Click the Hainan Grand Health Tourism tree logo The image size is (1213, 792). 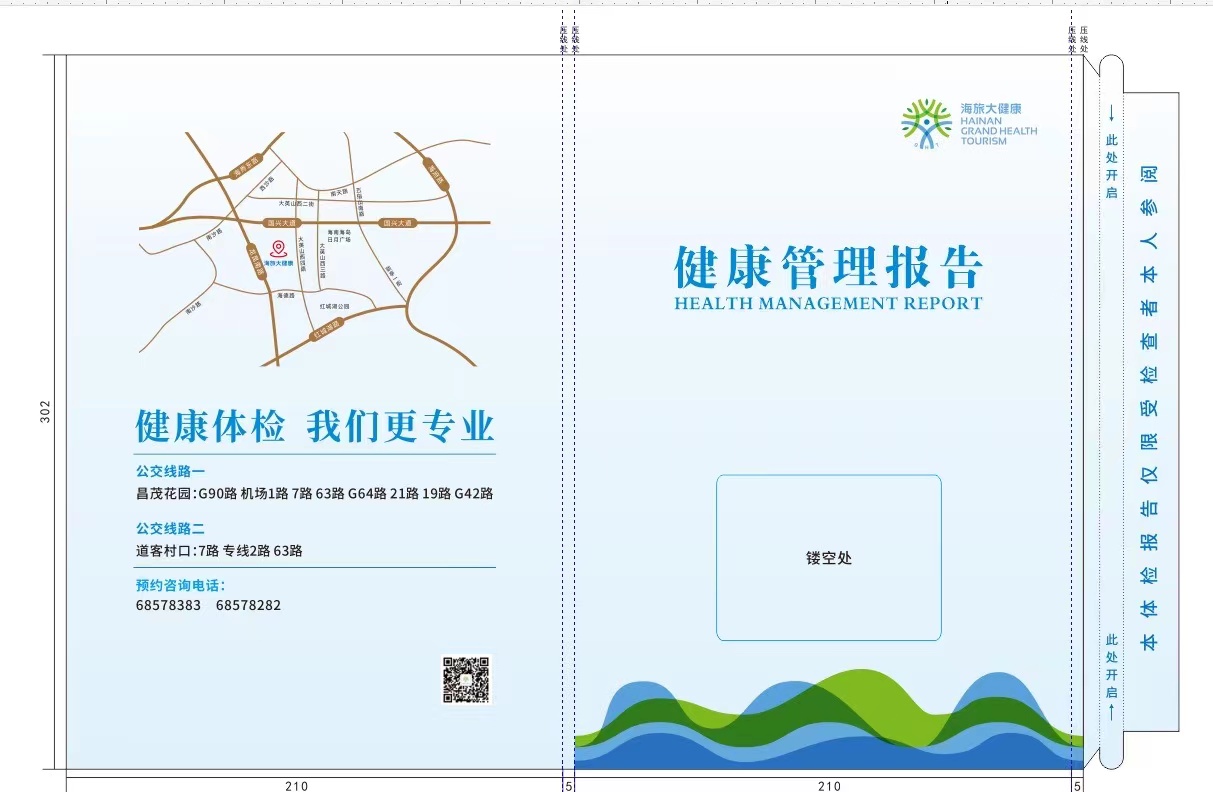[926, 124]
